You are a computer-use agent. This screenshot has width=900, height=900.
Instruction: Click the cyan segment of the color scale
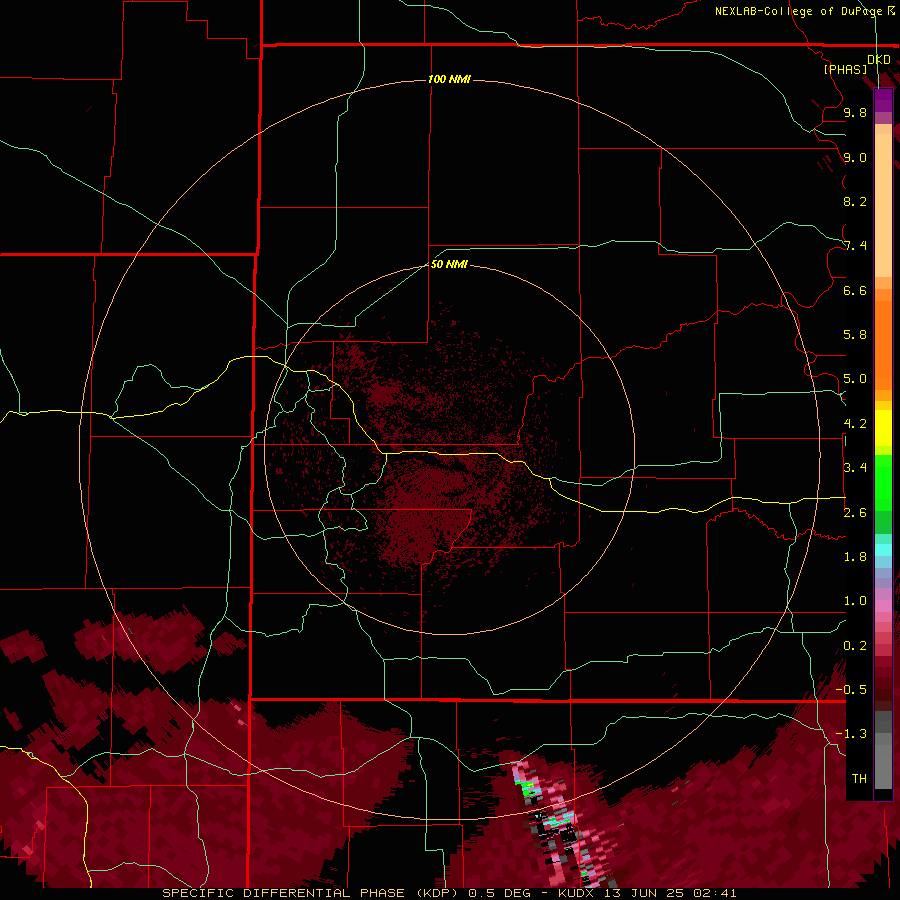click(x=883, y=550)
